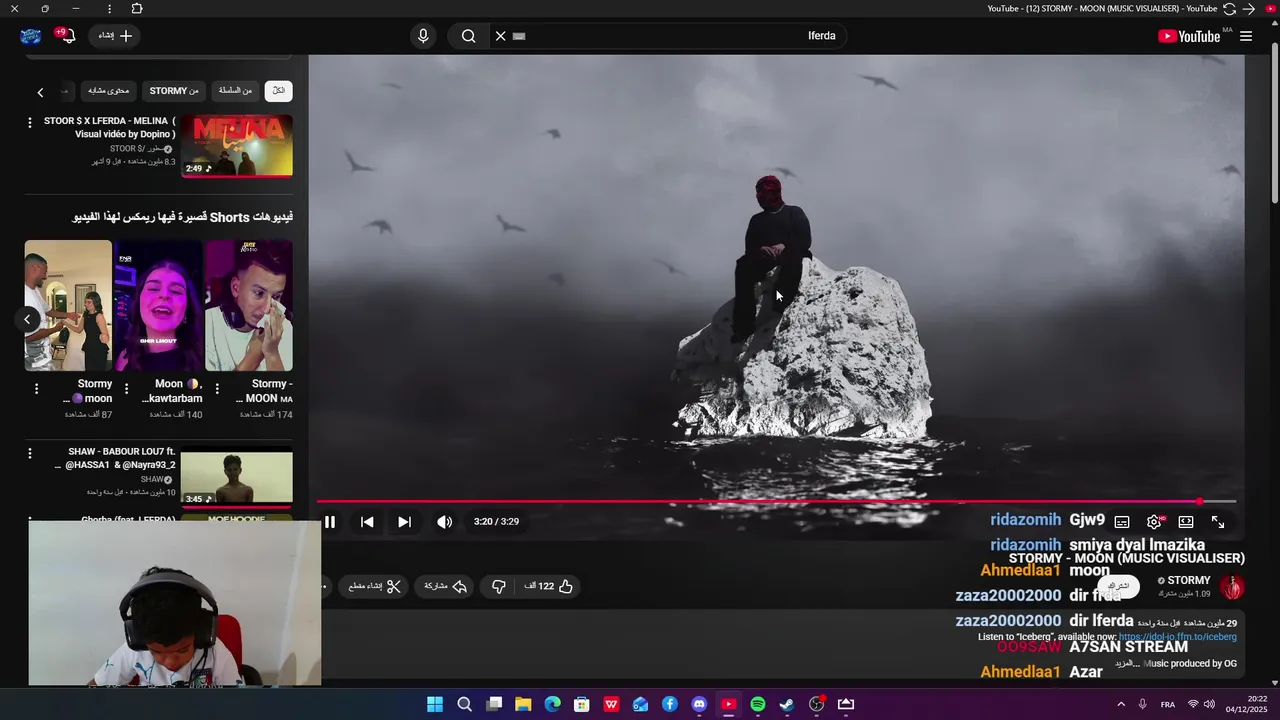Image resolution: width=1280 pixels, height=720 pixels.
Task: Open FRA language input switcher
Action: [1168, 704]
